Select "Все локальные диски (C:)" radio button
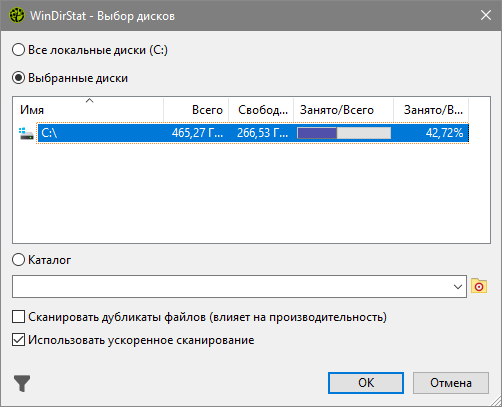This screenshot has width=502, height=407. coord(19,50)
